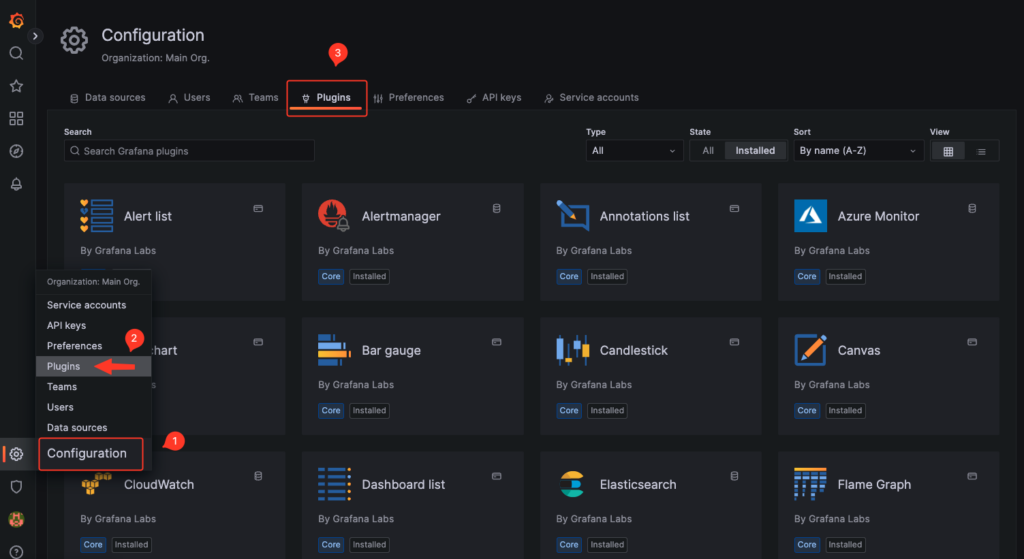The width and height of the screenshot is (1024, 559).
Task: Open the Annotations list plugin icon
Action: [573, 216]
